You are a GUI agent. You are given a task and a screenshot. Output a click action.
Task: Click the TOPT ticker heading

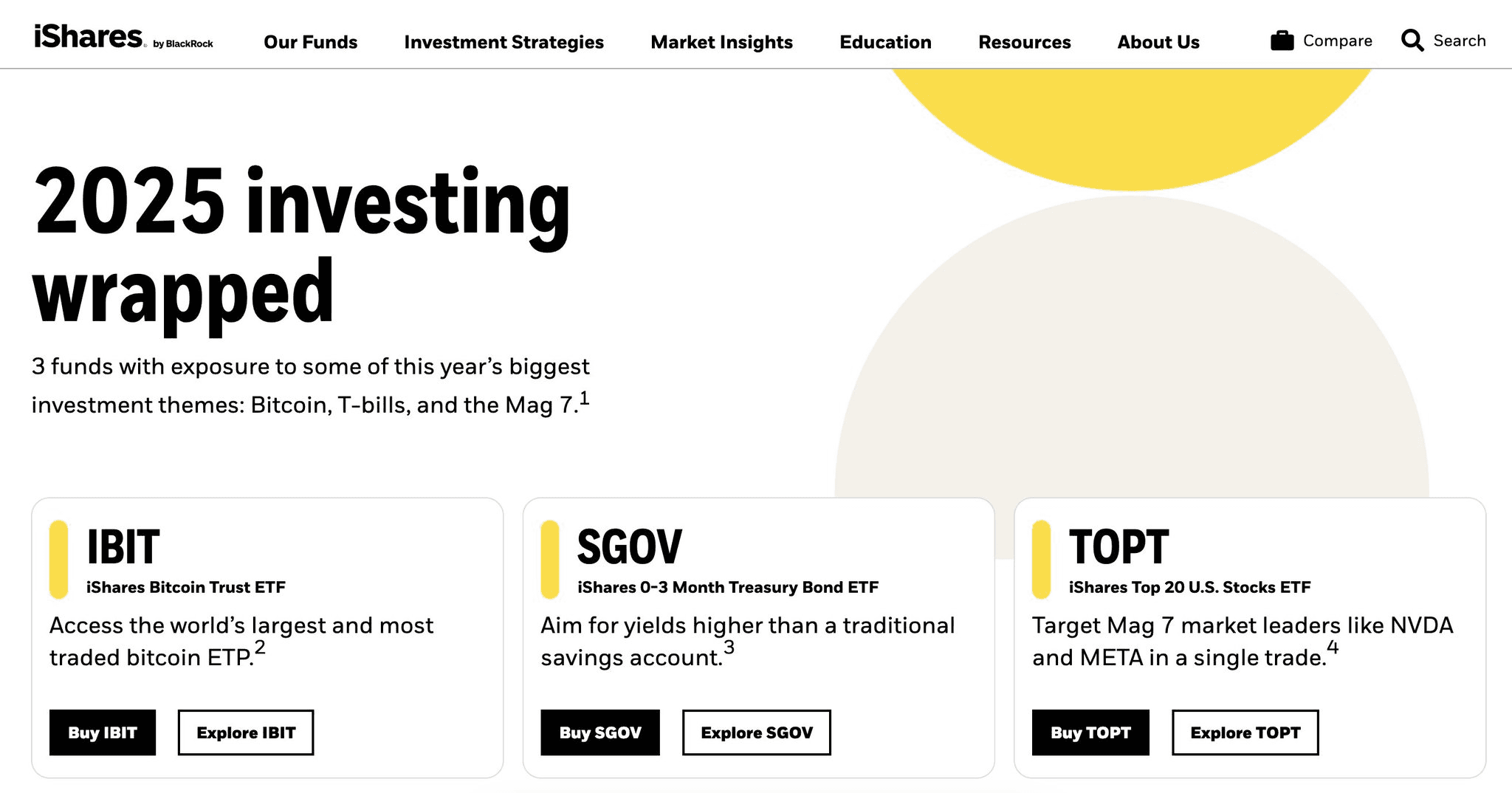tap(1118, 547)
